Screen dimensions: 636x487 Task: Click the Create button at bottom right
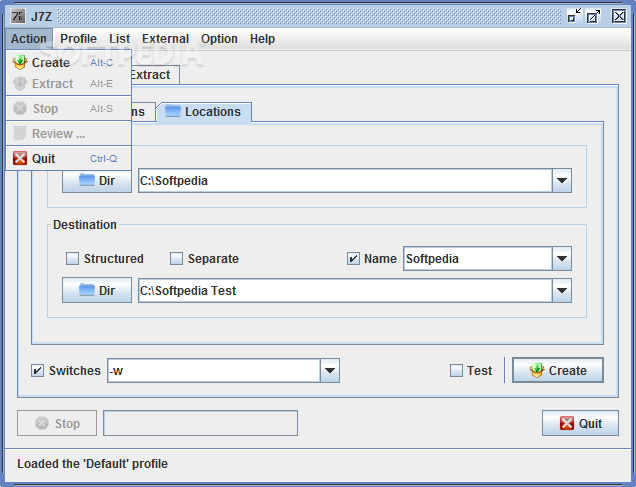coord(558,370)
